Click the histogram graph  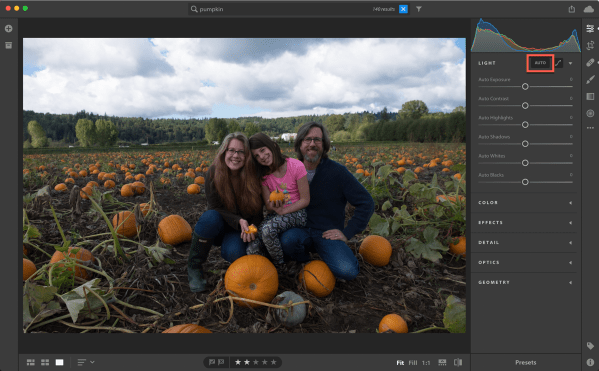click(x=526, y=35)
